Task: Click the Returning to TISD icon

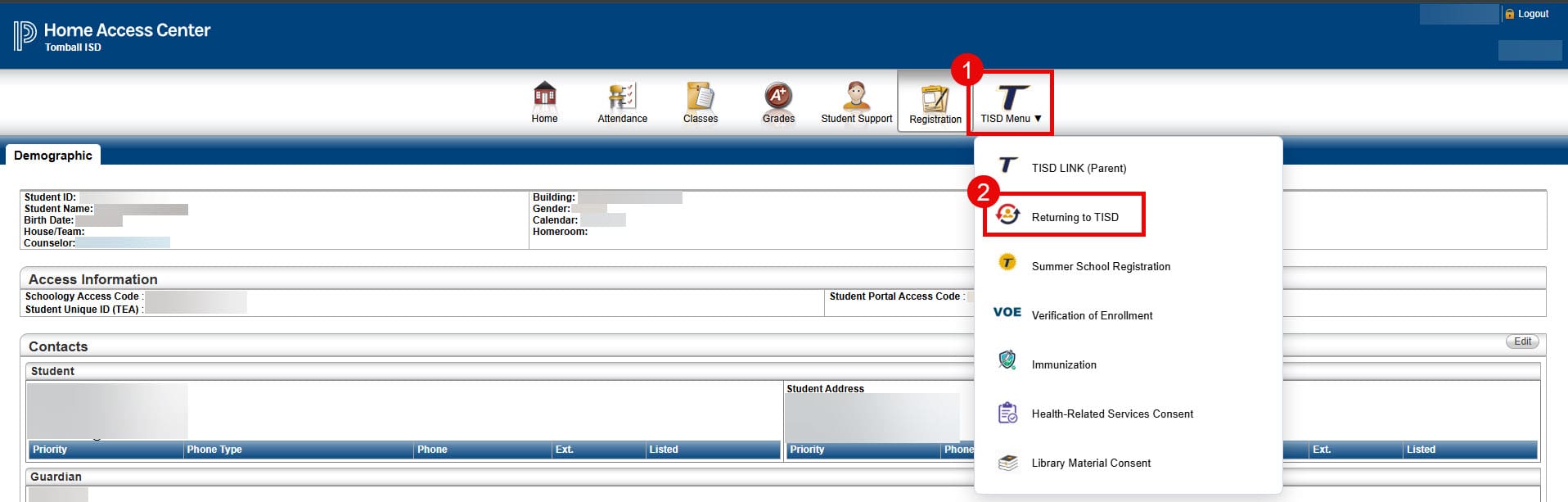Action: (1008, 215)
